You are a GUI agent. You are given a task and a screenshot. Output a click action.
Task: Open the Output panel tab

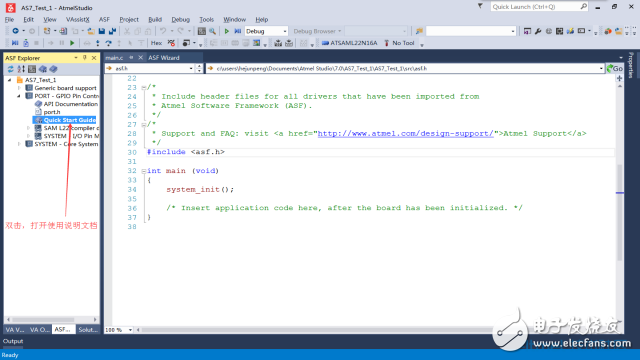pos(13,341)
